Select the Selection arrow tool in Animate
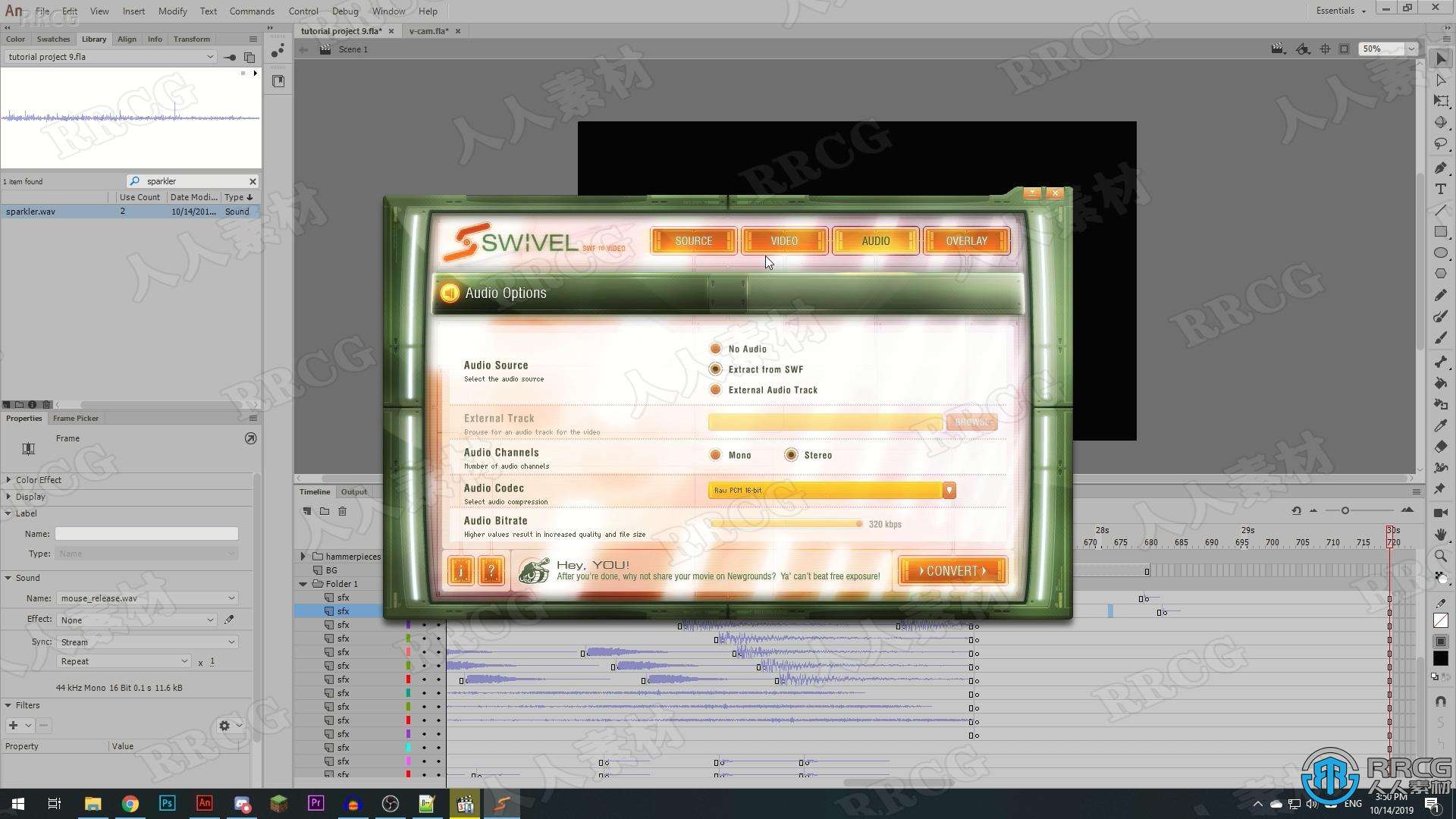Screen dimensions: 1456x819 point(1441,59)
